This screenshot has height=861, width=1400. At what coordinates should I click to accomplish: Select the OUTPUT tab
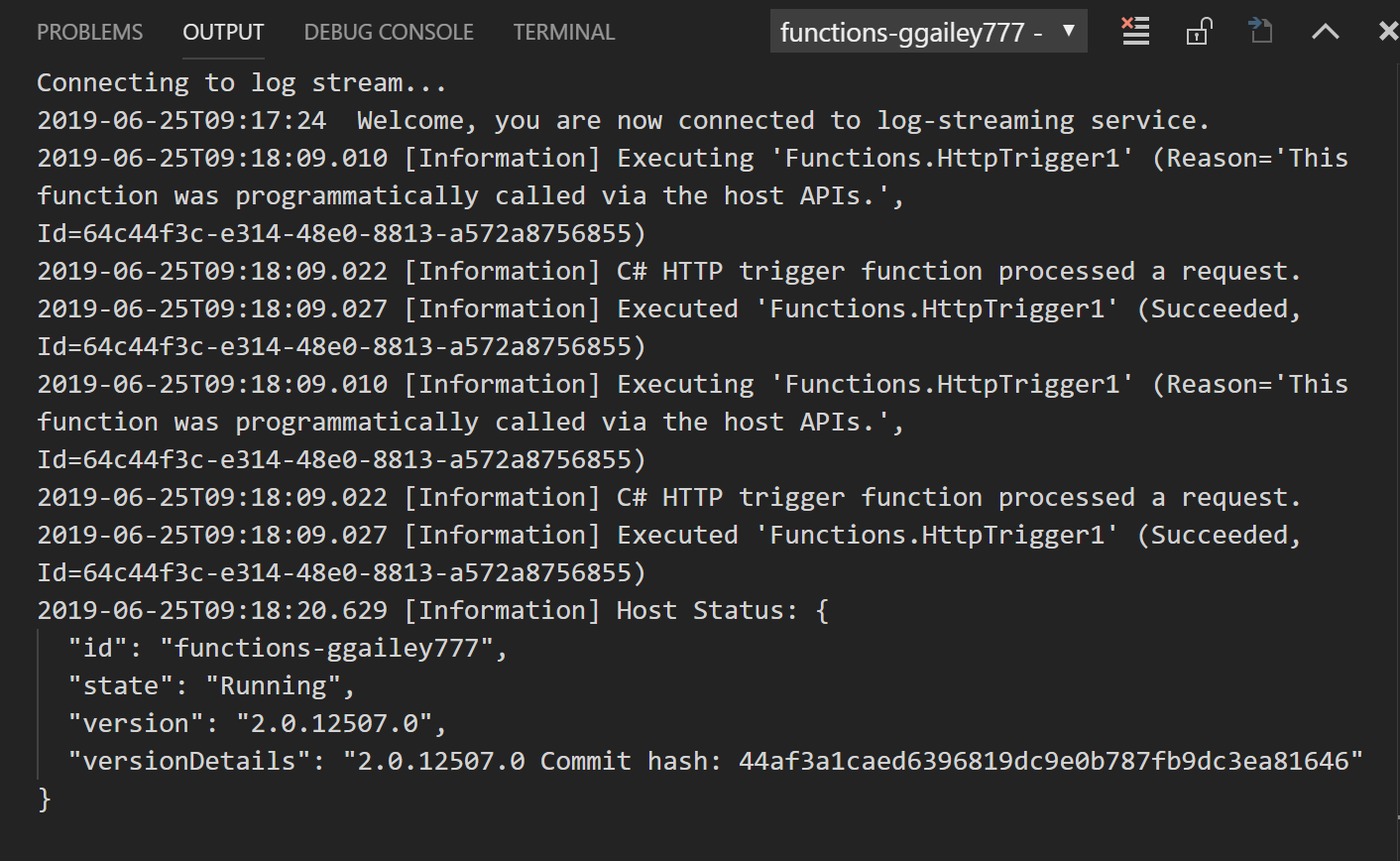[x=223, y=31]
